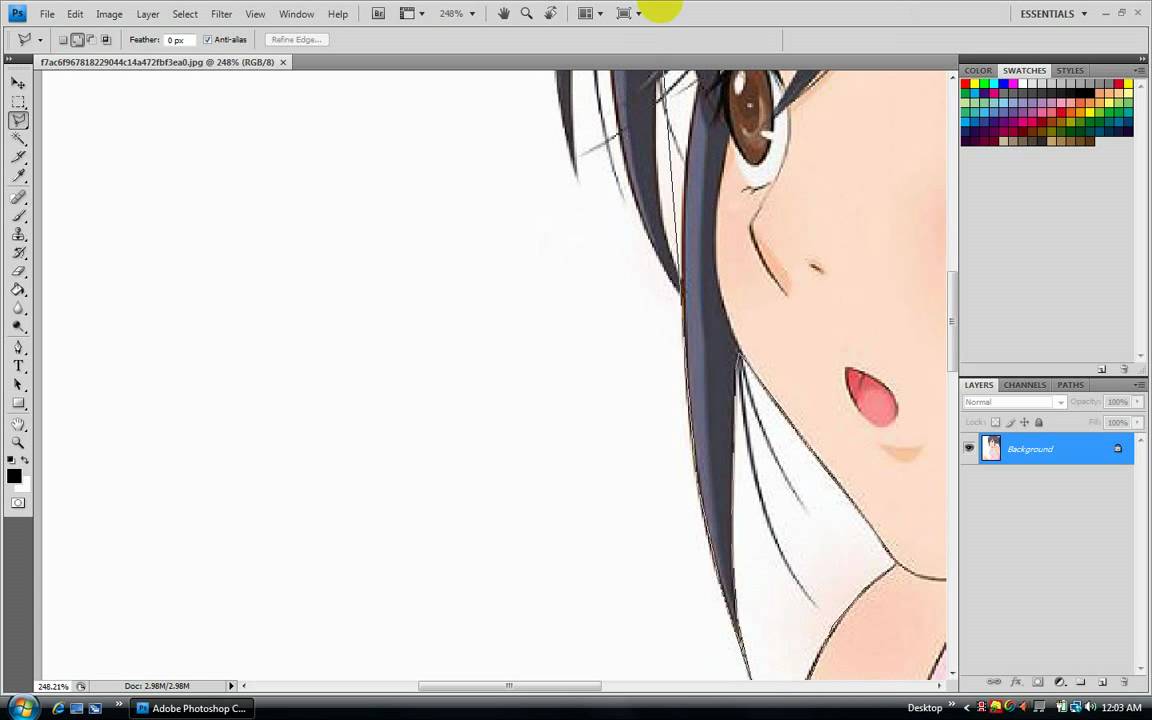Viewport: 1152px width, 720px height.
Task: Select the Polygonal Lasso tool in toolbox
Action: tap(18, 120)
